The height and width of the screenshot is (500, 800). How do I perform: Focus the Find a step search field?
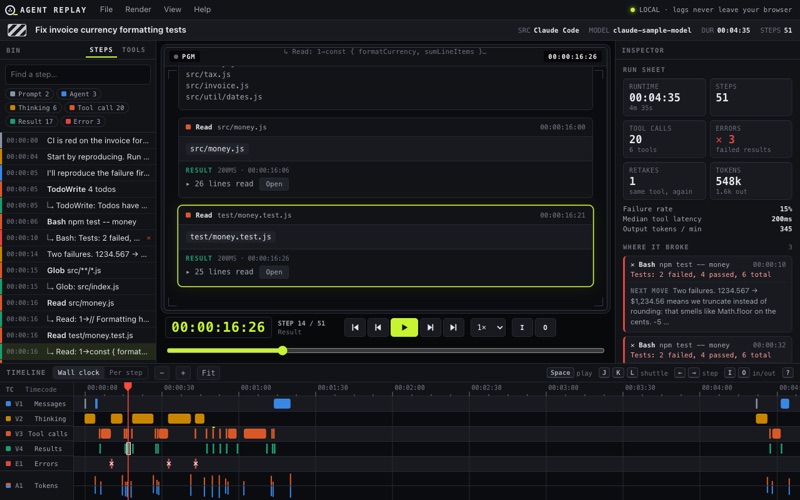78,74
